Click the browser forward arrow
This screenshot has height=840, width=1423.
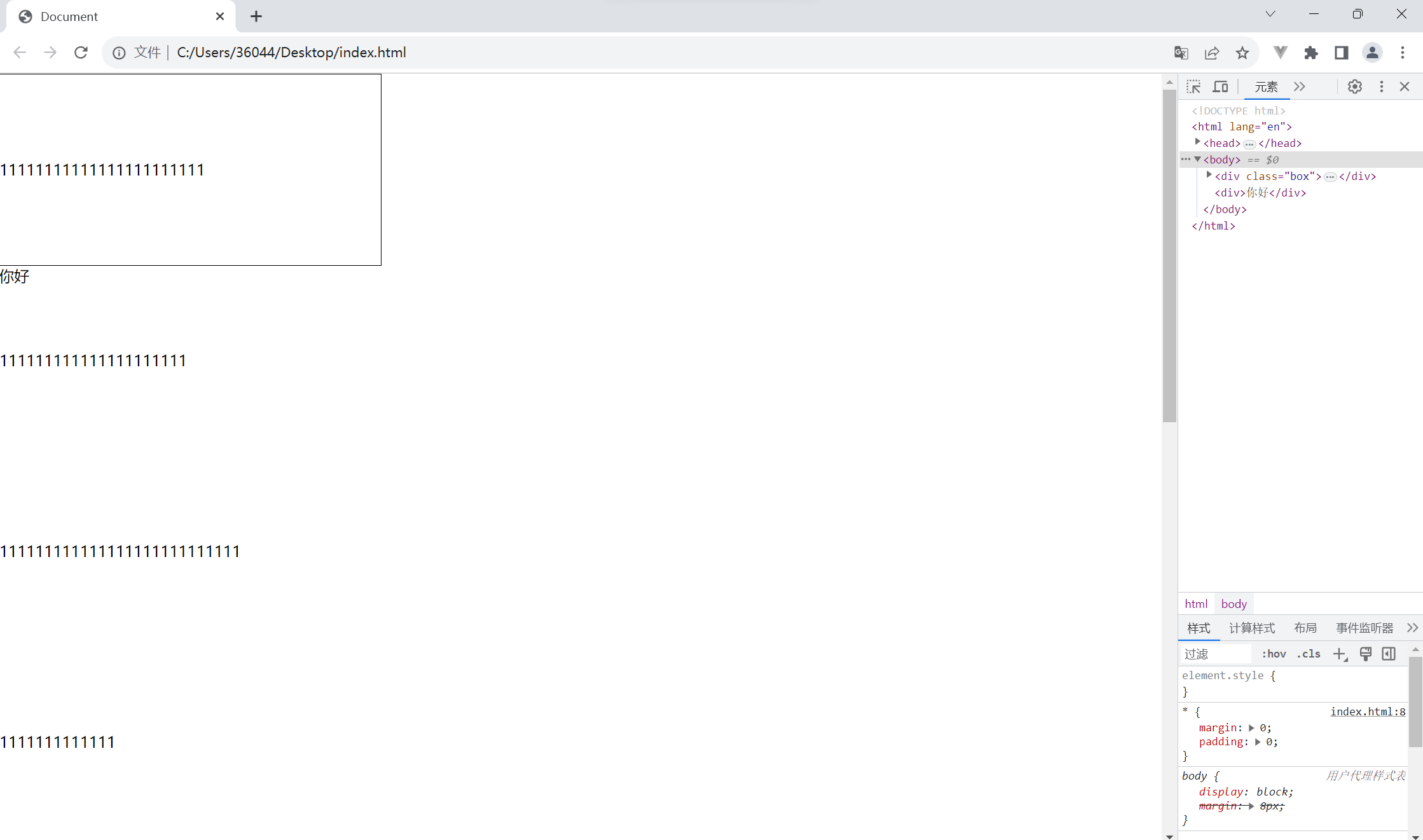click(50, 53)
